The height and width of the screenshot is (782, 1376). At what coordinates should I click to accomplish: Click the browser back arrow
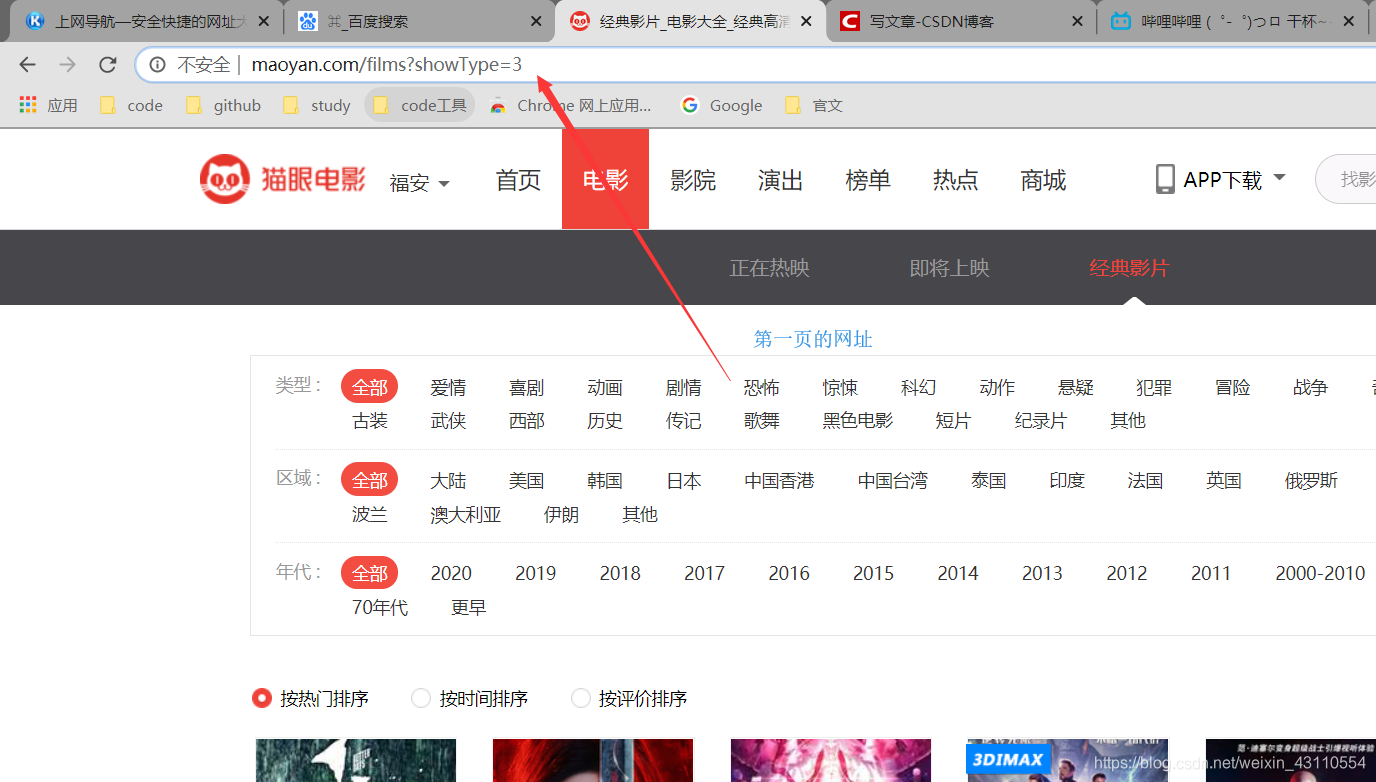[x=26, y=64]
